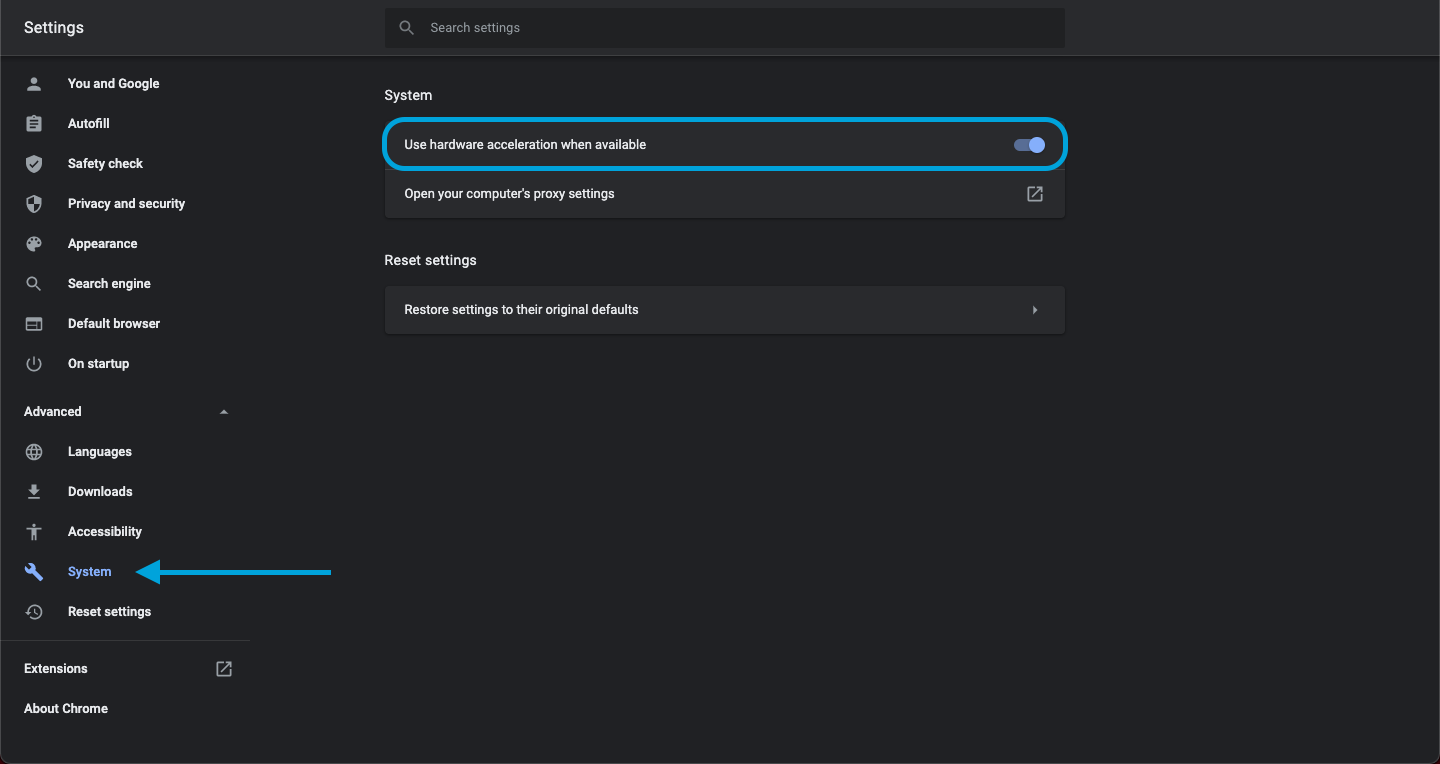The width and height of the screenshot is (1440, 764).
Task: Open the search settings magnifier
Action: click(406, 27)
